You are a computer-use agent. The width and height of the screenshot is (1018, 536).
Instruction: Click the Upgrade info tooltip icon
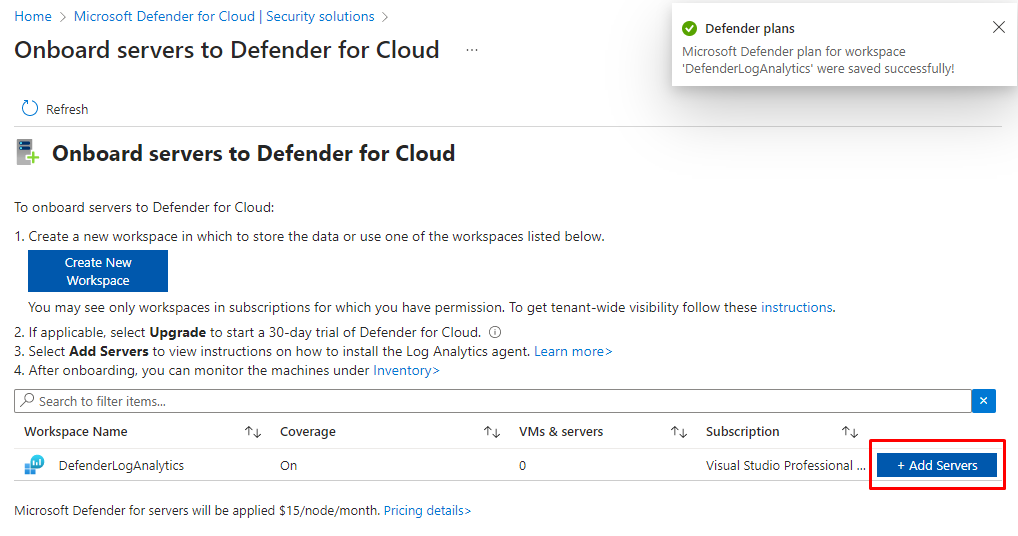495,333
